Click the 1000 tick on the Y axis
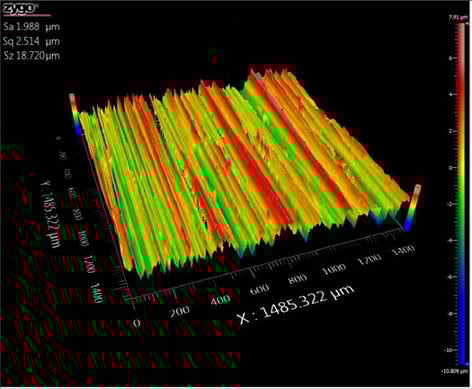Viewport: 472px width, 389px height. pyautogui.click(x=84, y=238)
